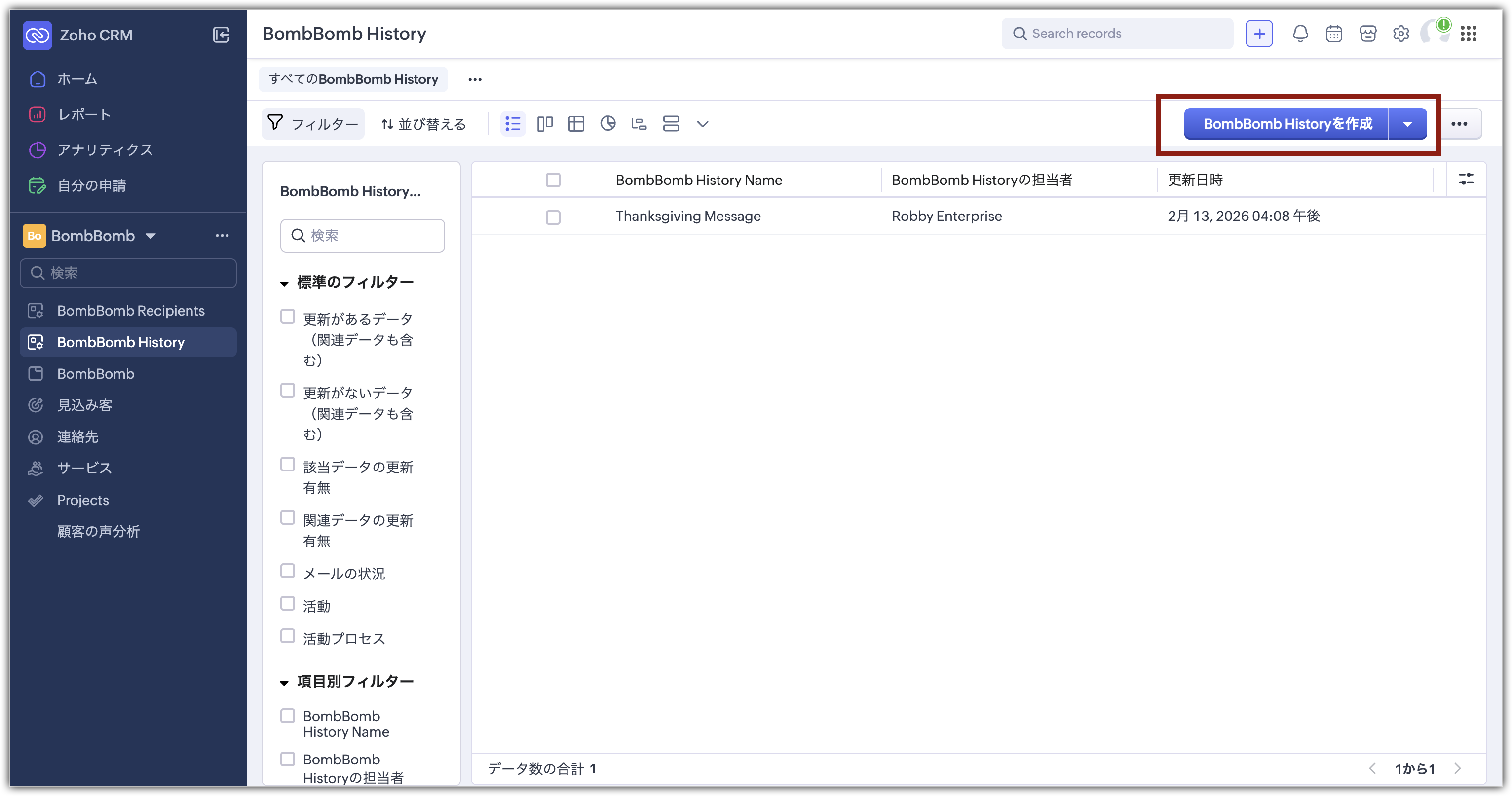Open BombBomb Recipients module in sidebar
The width and height of the screenshot is (1512, 796).
tap(130, 311)
